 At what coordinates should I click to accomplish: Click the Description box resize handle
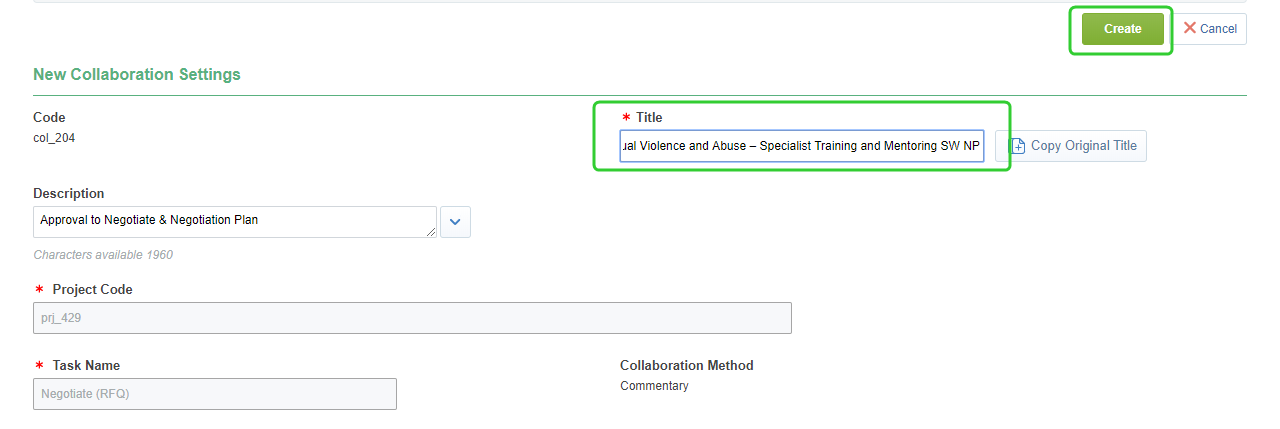click(432, 233)
